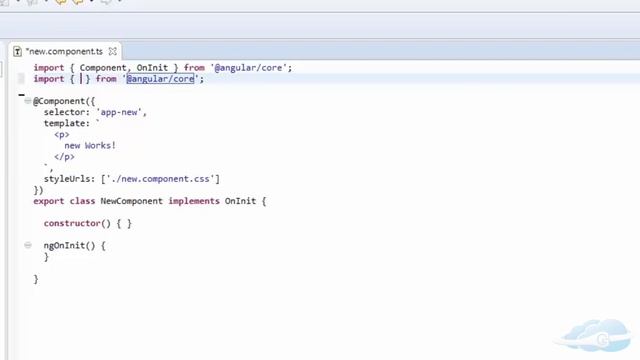Click the closing </p> tag
Screen dimensions: 640x360
click(x=64, y=157)
